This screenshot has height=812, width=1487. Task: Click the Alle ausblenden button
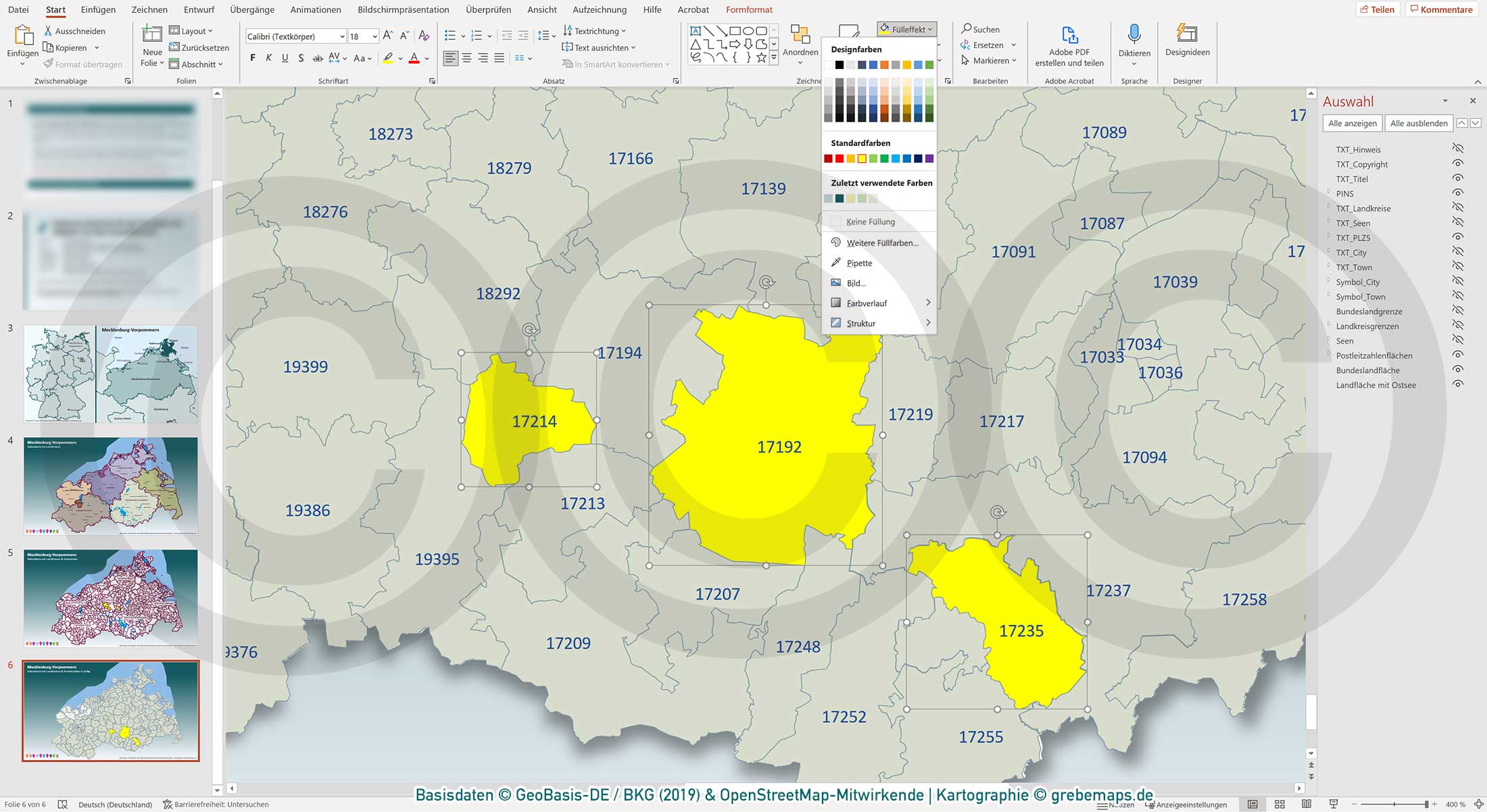pyautogui.click(x=1418, y=123)
